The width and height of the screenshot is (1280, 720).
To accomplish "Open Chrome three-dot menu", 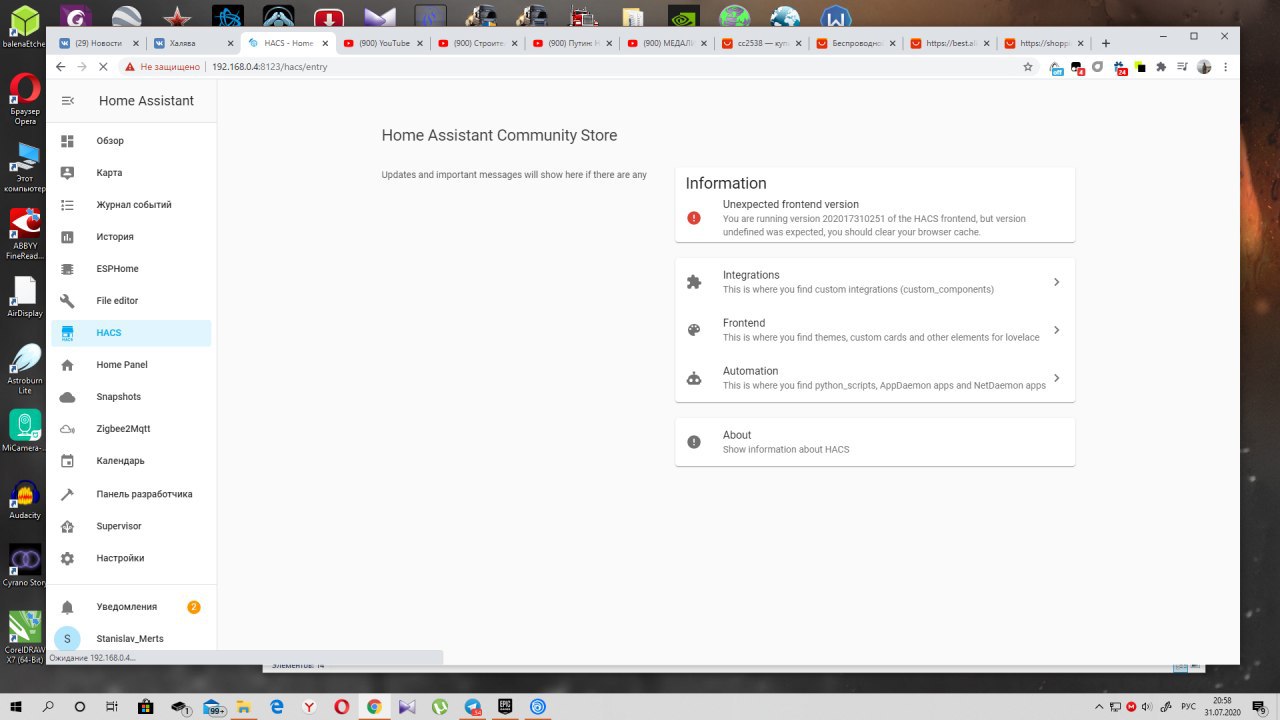I will (x=1226, y=67).
